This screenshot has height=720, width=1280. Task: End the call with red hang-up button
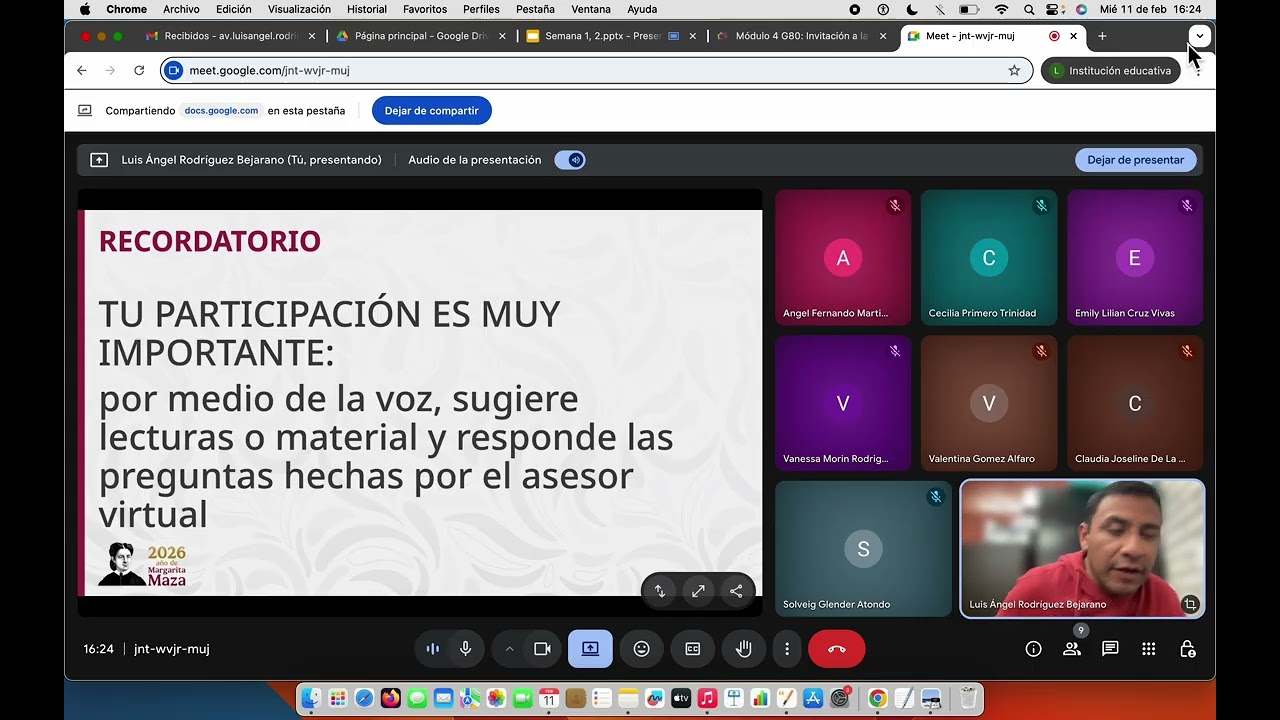pyautogui.click(x=837, y=649)
